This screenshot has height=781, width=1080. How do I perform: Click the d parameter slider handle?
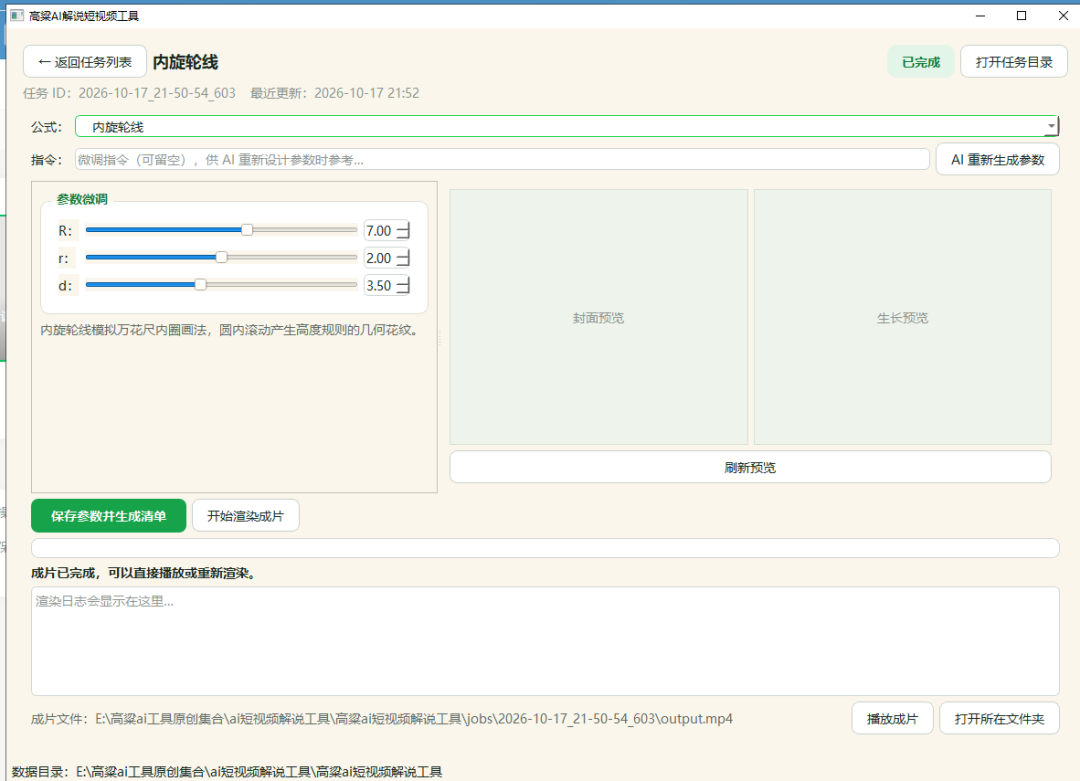200,284
